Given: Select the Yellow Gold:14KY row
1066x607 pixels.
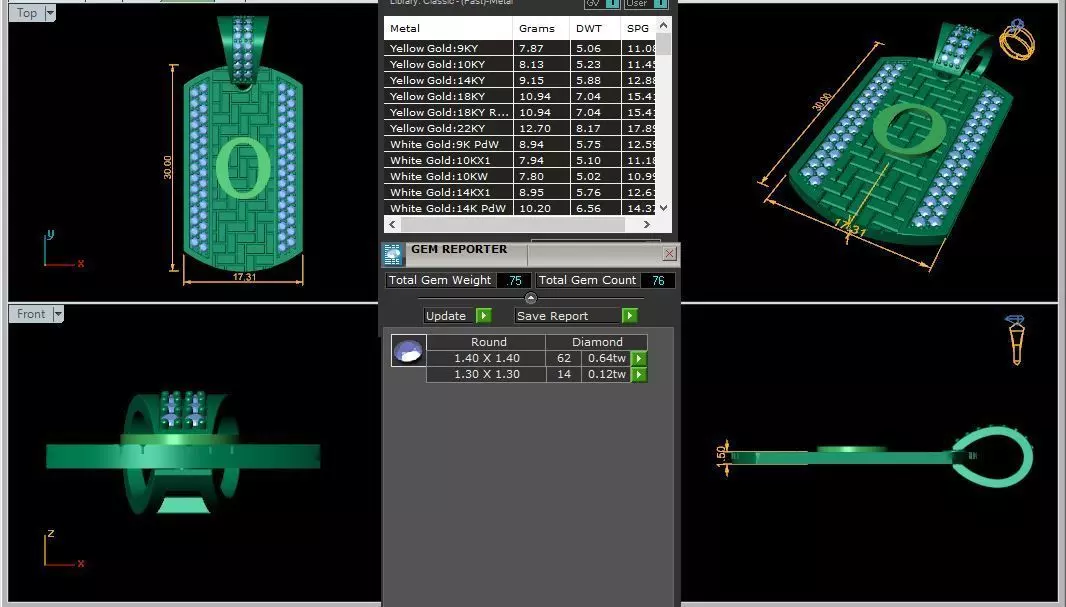Looking at the screenshot, I should [x=520, y=80].
